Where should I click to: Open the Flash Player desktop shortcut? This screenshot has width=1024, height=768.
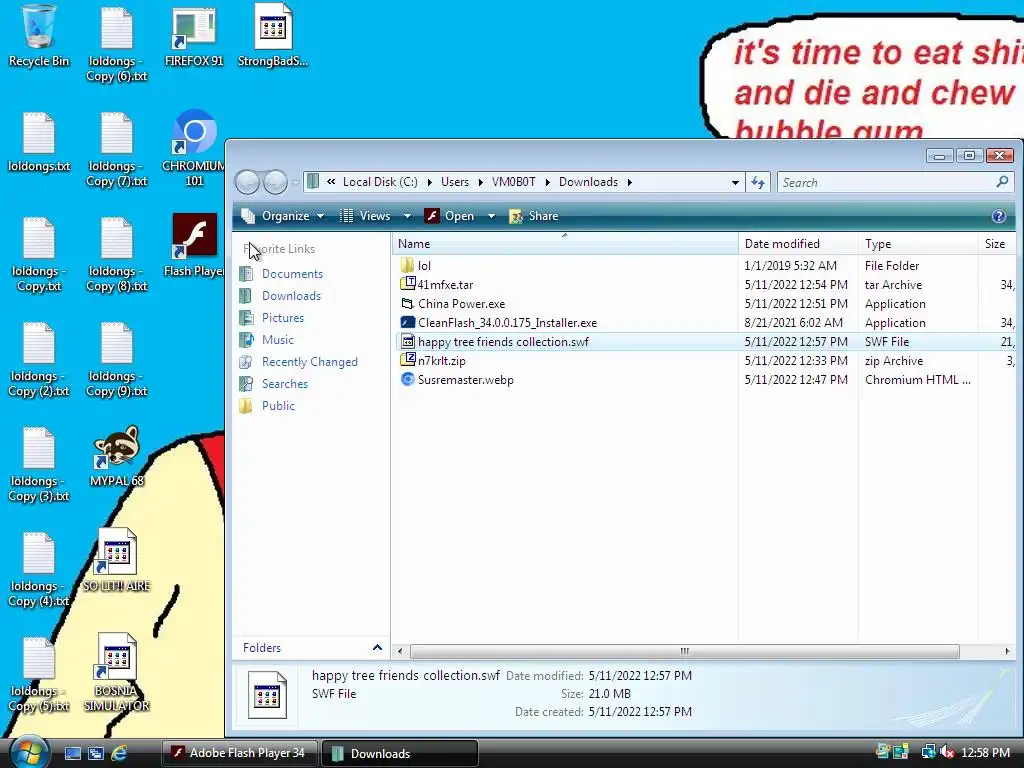pos(194,246)
